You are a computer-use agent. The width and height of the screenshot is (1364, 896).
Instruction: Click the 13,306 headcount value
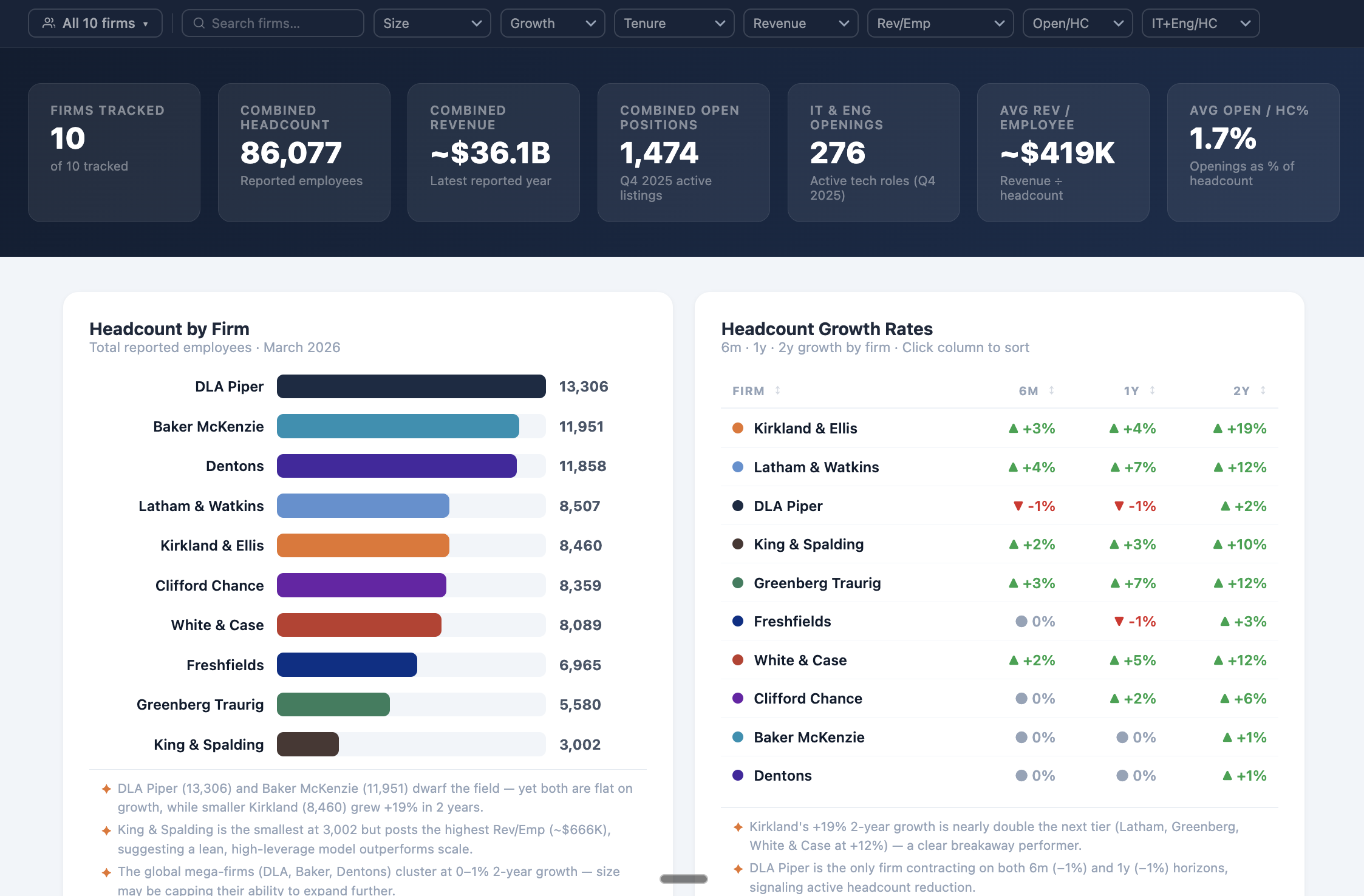(x=584, y=387)
